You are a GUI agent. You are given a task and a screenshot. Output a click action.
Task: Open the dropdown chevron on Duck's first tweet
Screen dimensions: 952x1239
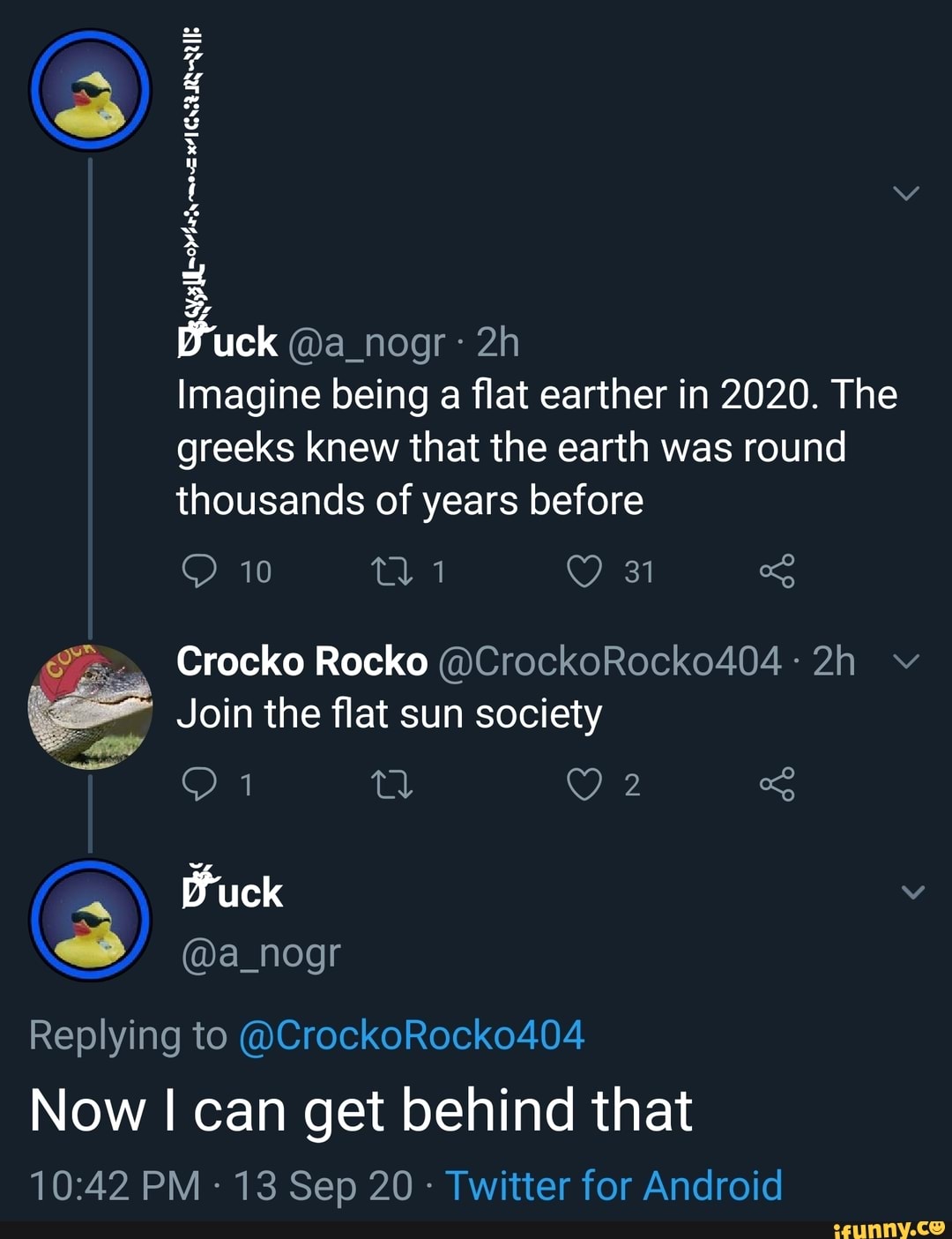(908, 192)
